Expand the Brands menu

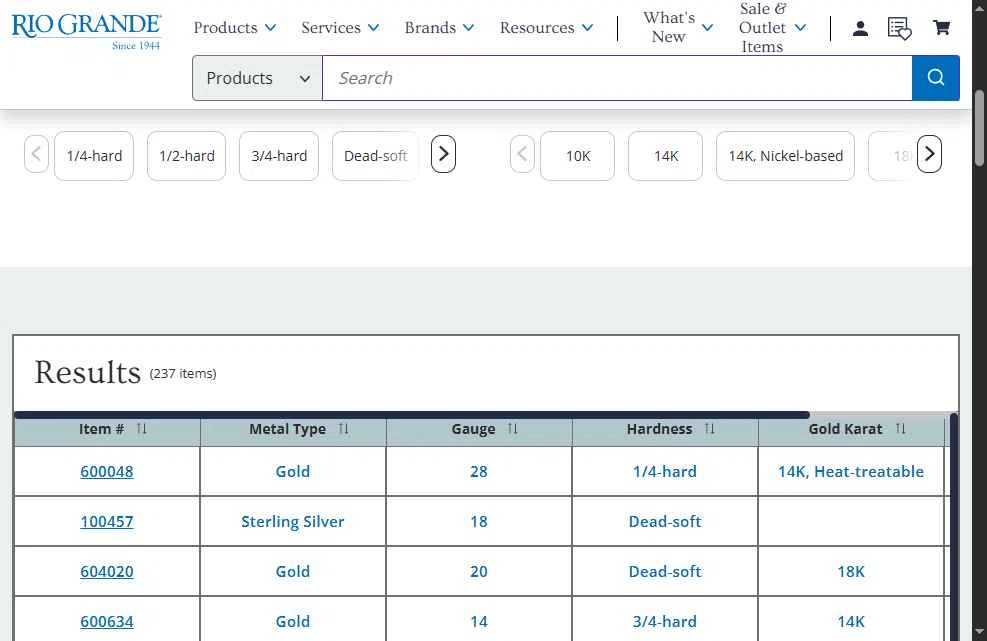439,28
